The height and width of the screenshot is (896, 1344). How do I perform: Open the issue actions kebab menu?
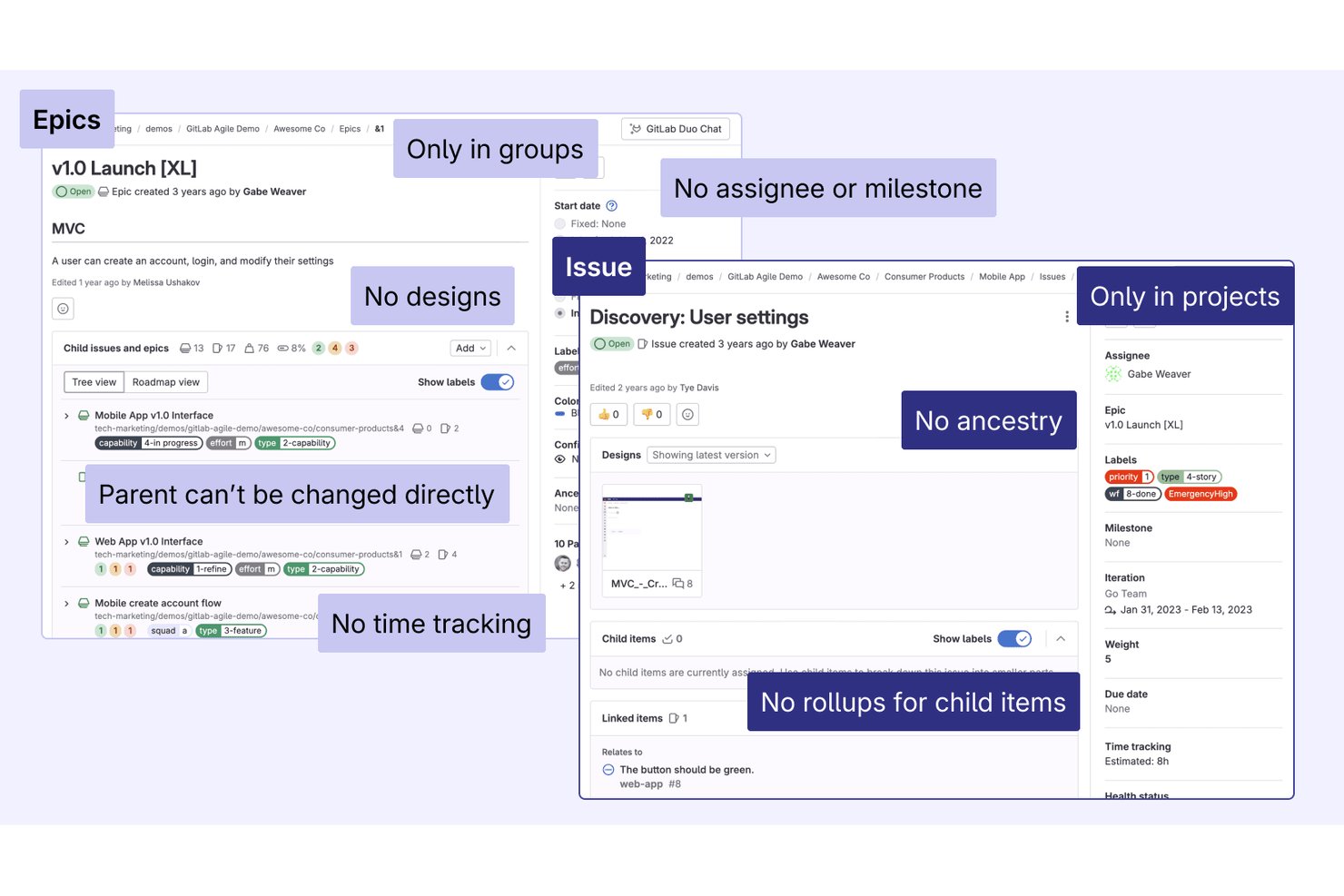[x=1067, y=317]
